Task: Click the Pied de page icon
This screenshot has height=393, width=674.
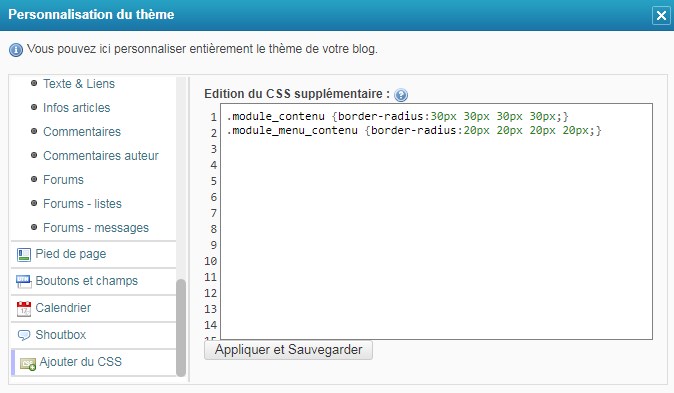Action: click(24, 255)
